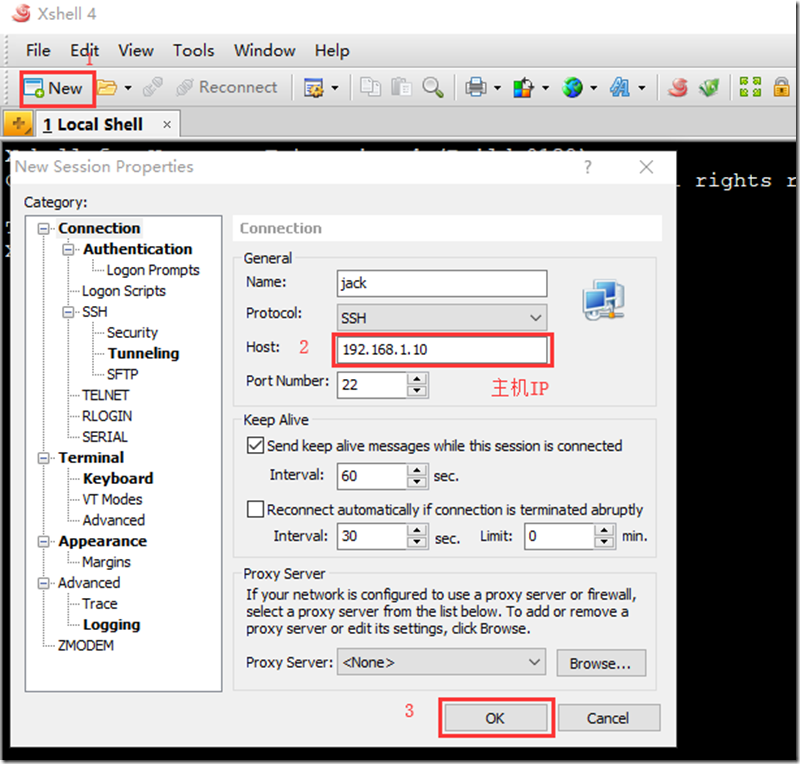Click the Cancel button
This screenshot has width=800, height=764.
(609, 718)
